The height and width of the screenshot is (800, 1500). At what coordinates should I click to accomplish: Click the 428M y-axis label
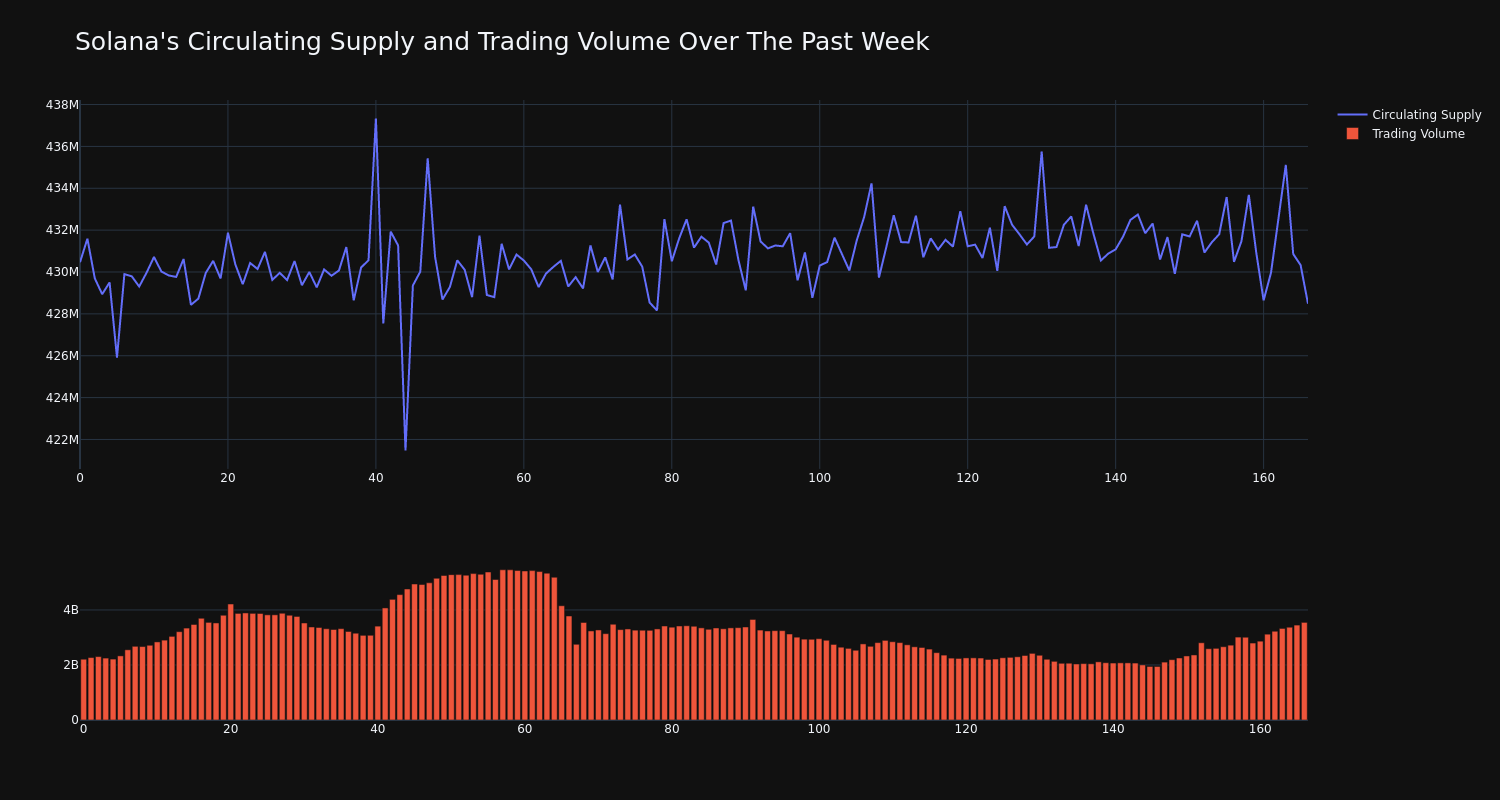[62, 314]
